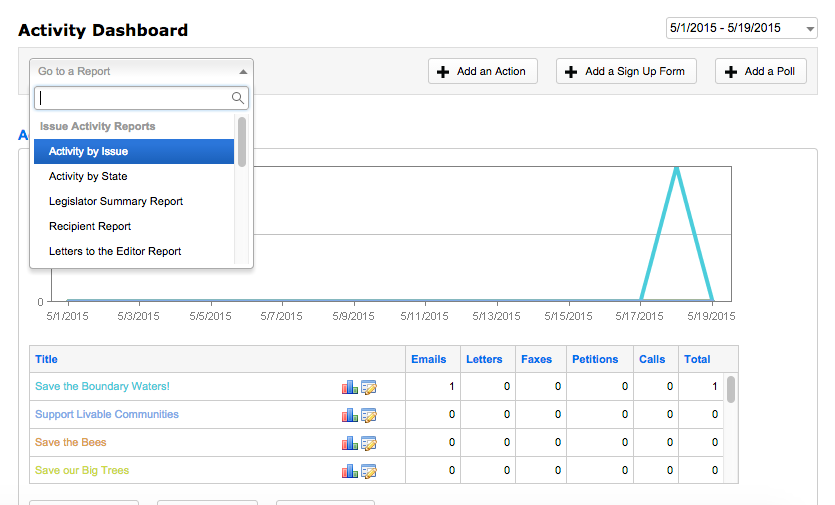The width and height of the screenshot is (835, 505).
Task: Open edit icon for Save the Bees
Action: (369, 443)
